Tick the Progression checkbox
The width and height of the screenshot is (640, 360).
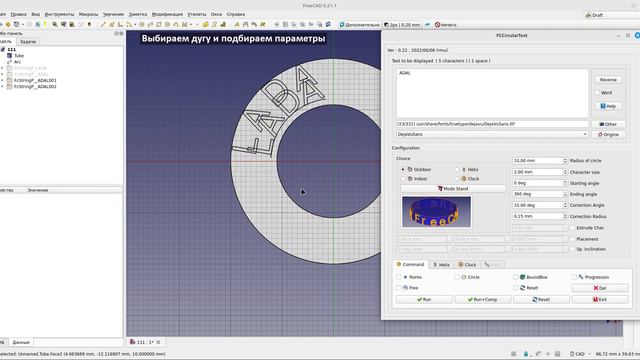pyautogui.click(x=574, y=277)
